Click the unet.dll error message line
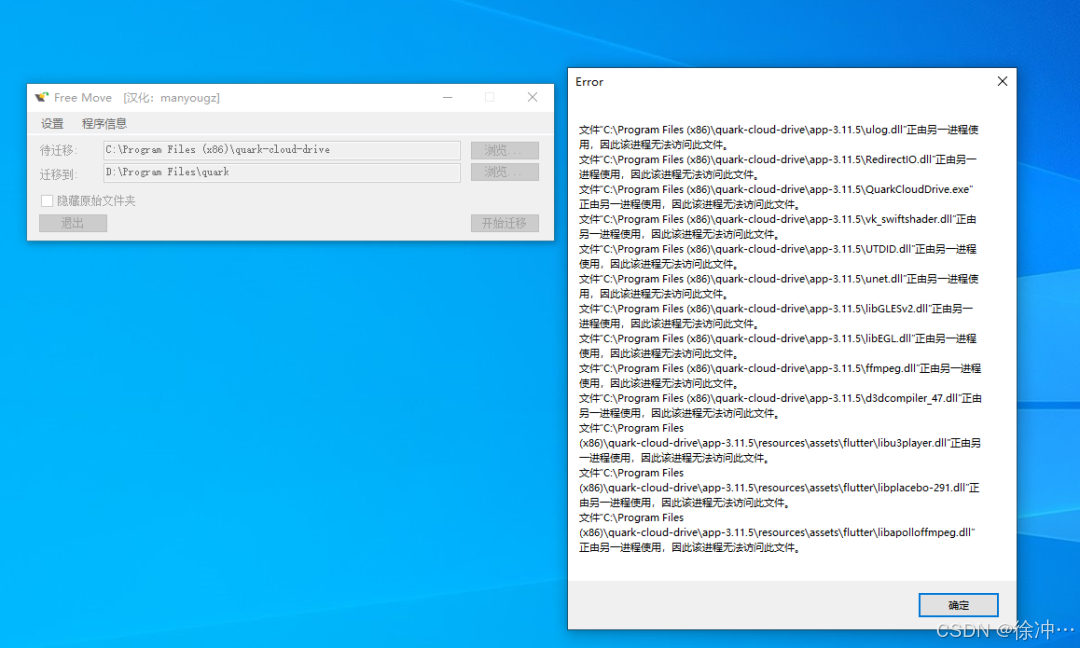This screenshot has height=648, width=1080. [778, 286]
